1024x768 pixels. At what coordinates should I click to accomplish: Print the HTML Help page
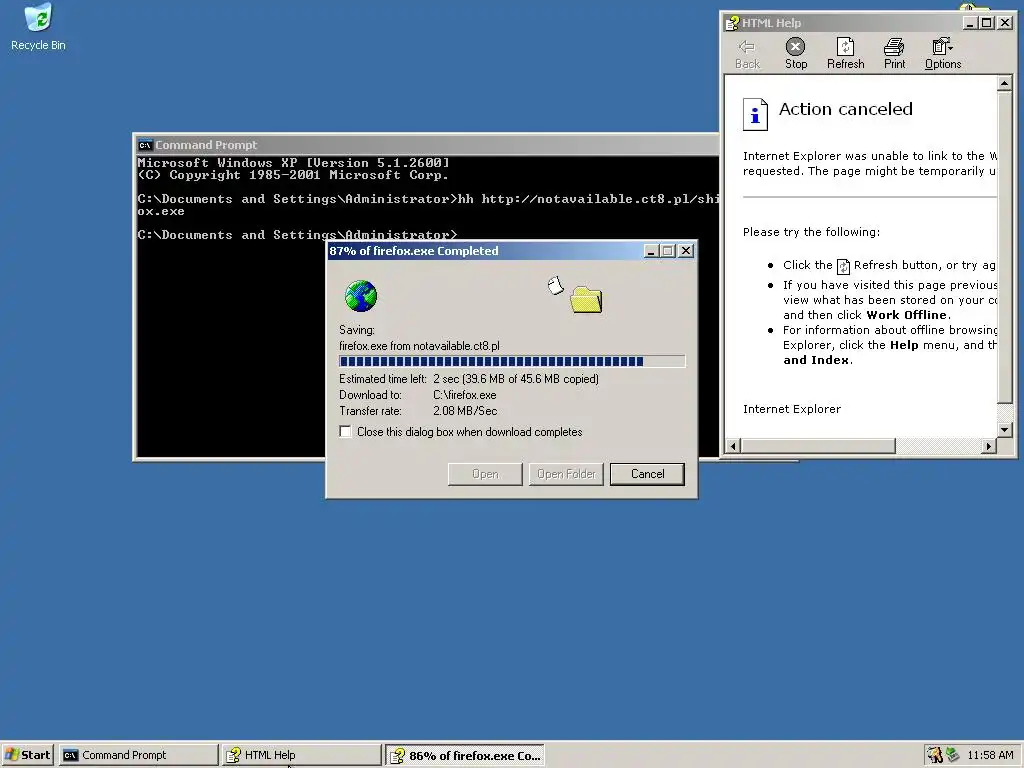(894, 54)
